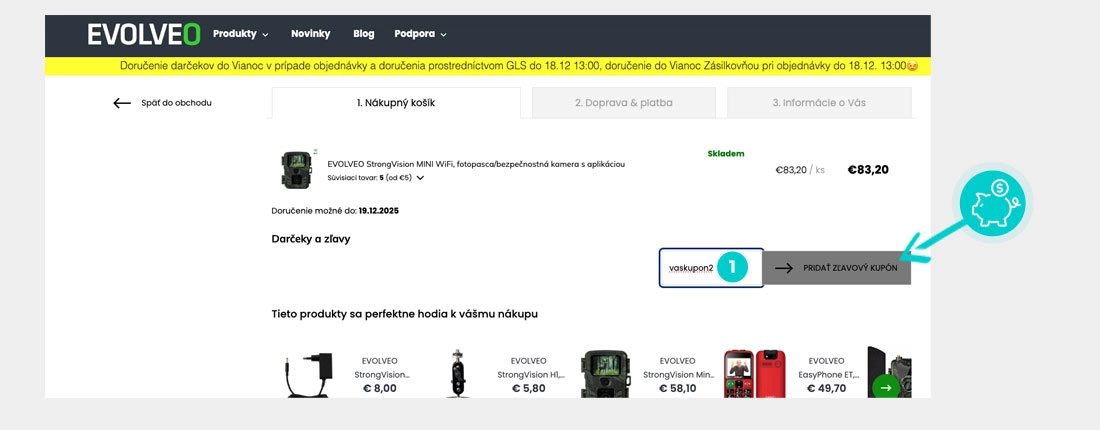Click the coupon code input field

[711, 268]
